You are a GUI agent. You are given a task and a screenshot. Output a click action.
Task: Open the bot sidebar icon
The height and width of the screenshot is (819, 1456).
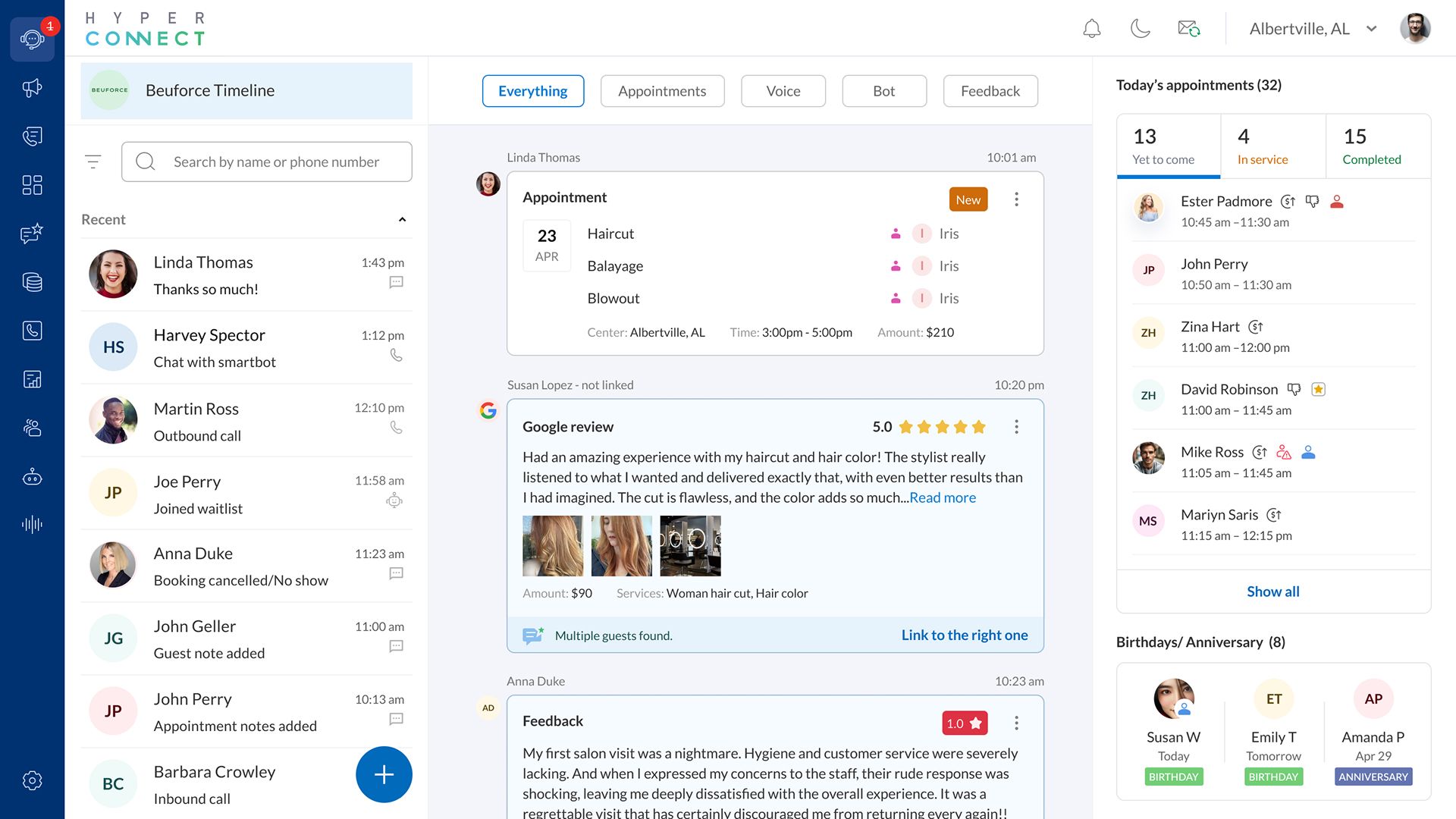[32, 477]
